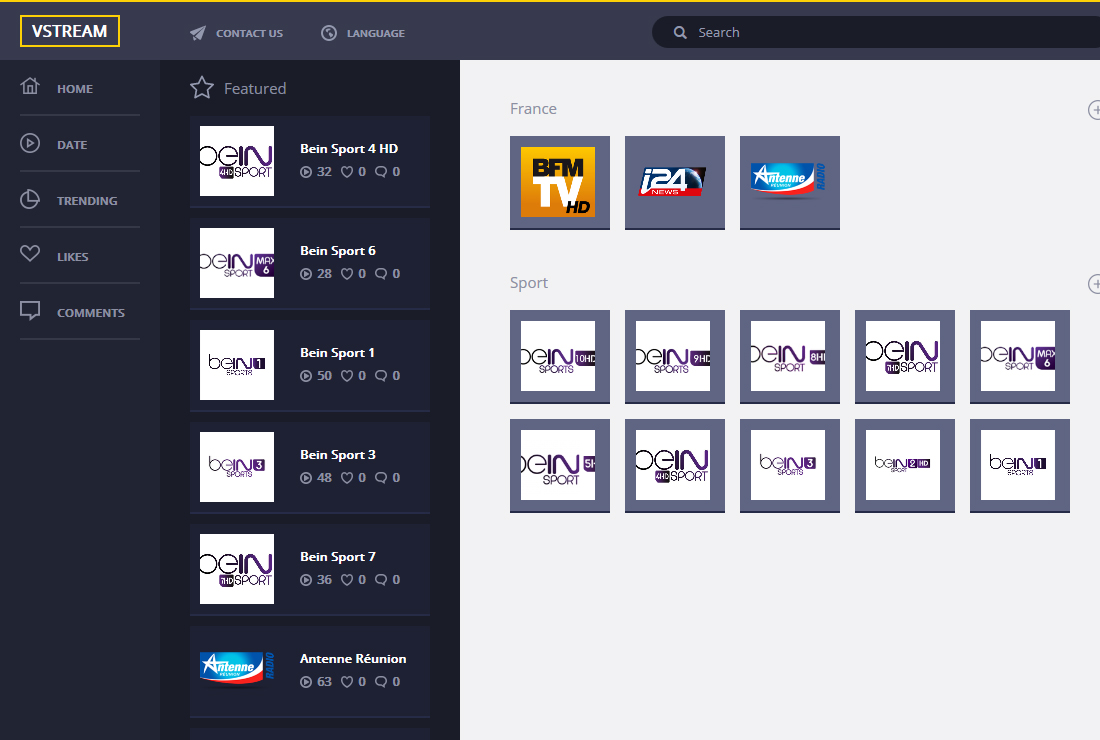This screenshot has height=740, width=1100.
Task: Open Bein Sport 3 featured title
Action: pyautogui.click(x=338, y=455)
